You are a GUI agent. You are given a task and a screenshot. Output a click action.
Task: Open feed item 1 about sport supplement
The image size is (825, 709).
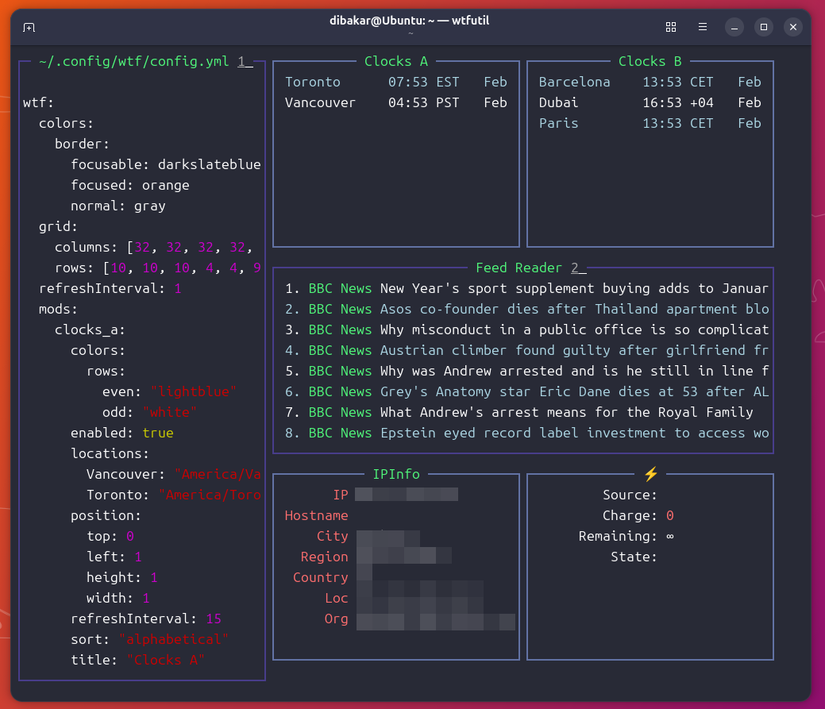pyautogui.click(x=527, y=288)
